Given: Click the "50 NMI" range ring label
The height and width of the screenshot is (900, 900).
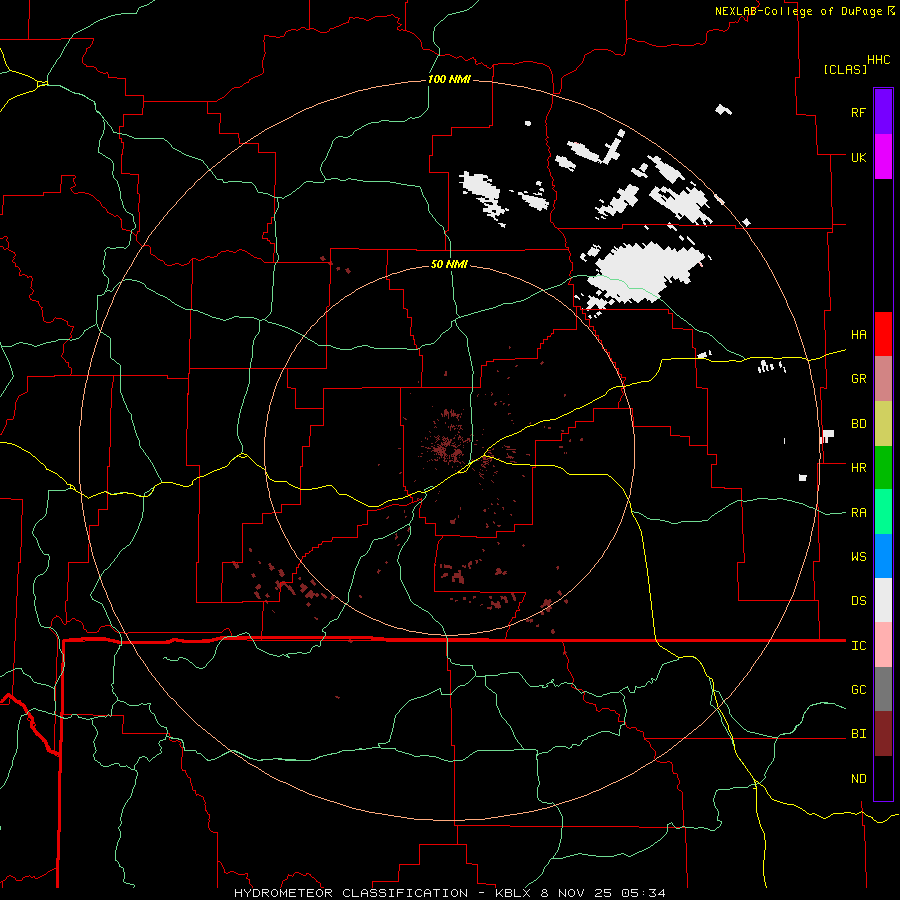Looking at the screenshot, I should [449, 264].
